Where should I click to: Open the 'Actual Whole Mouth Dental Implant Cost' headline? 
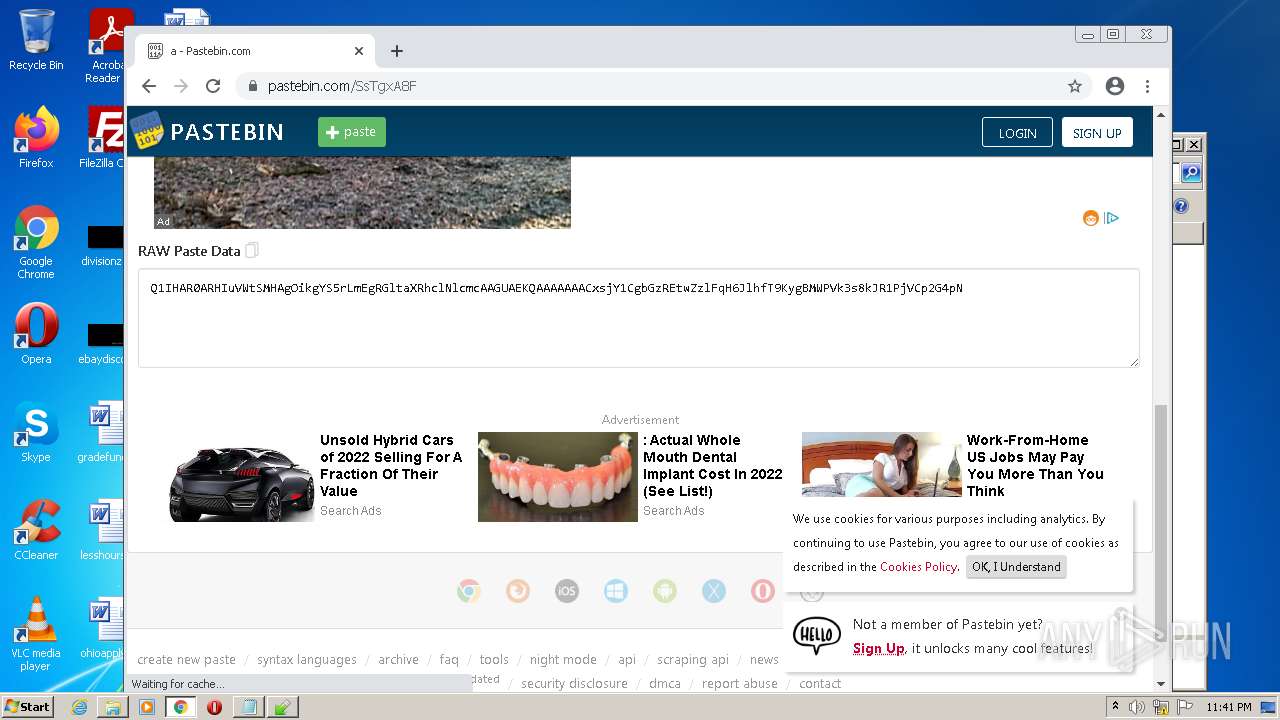713,466
